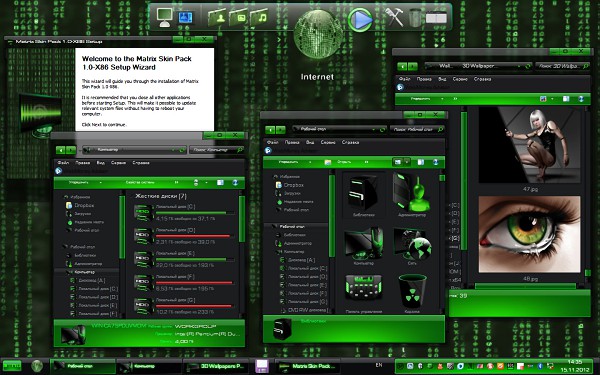Open Вид menu in Рабочий стол window
This screenshot has width=600, height=375.
(x=310, y=142)
